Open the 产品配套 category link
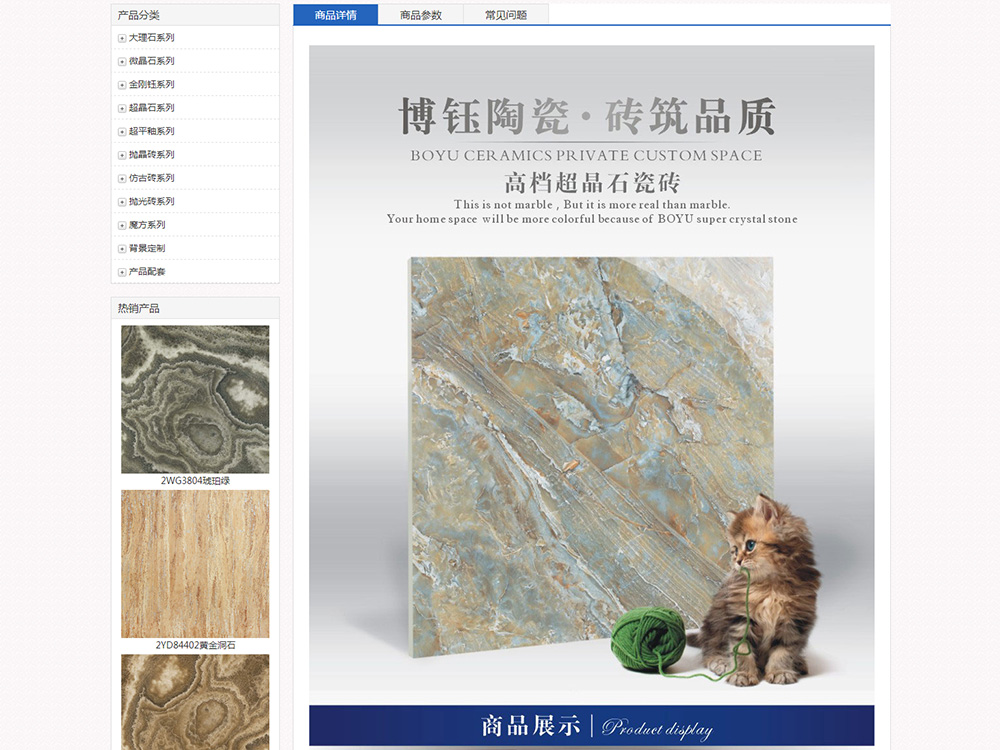Viewport: 1000px width, 750px height. pos(147,272)
